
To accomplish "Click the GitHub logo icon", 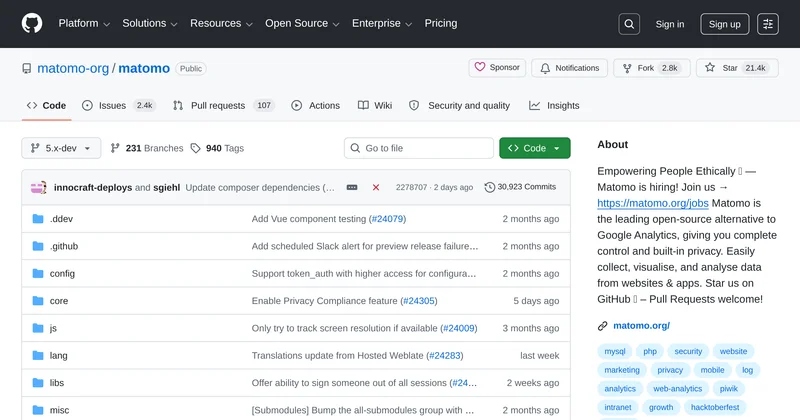I will pyautogui.click(x=32, y=24).
